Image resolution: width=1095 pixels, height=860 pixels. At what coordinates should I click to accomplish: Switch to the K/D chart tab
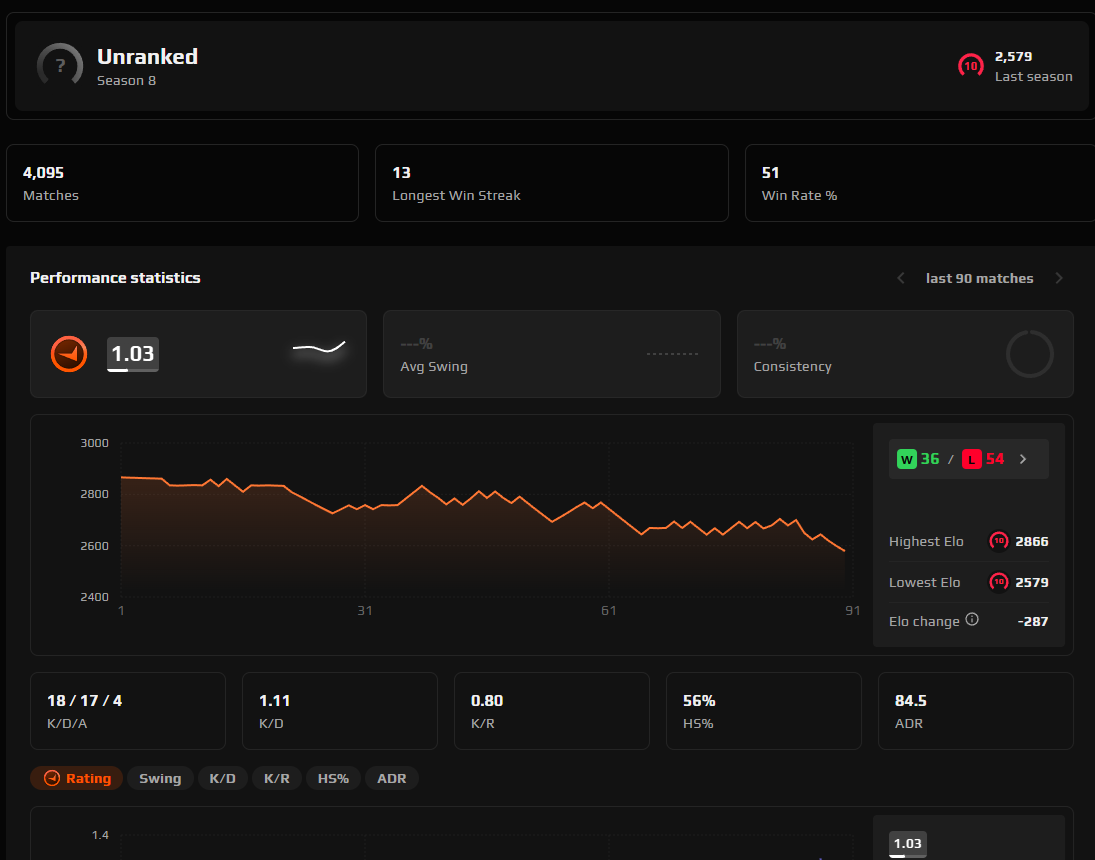[x=223, y=778]
